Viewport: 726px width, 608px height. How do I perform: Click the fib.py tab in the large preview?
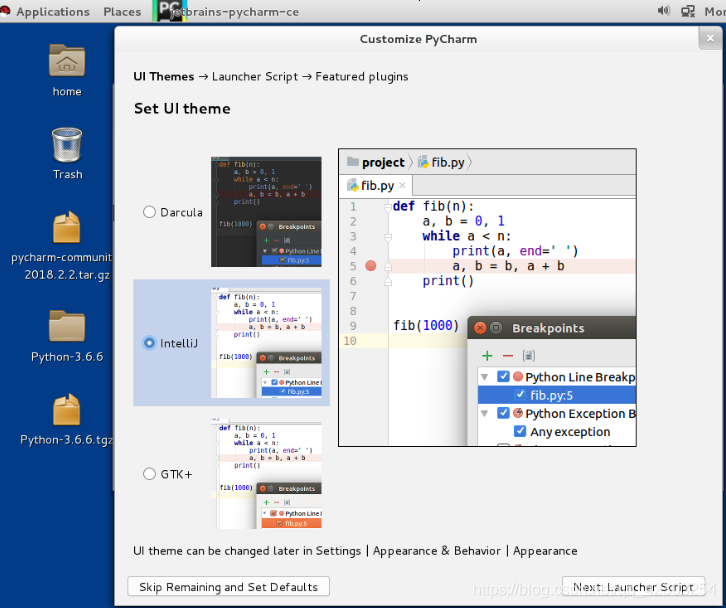click(376, 186)
